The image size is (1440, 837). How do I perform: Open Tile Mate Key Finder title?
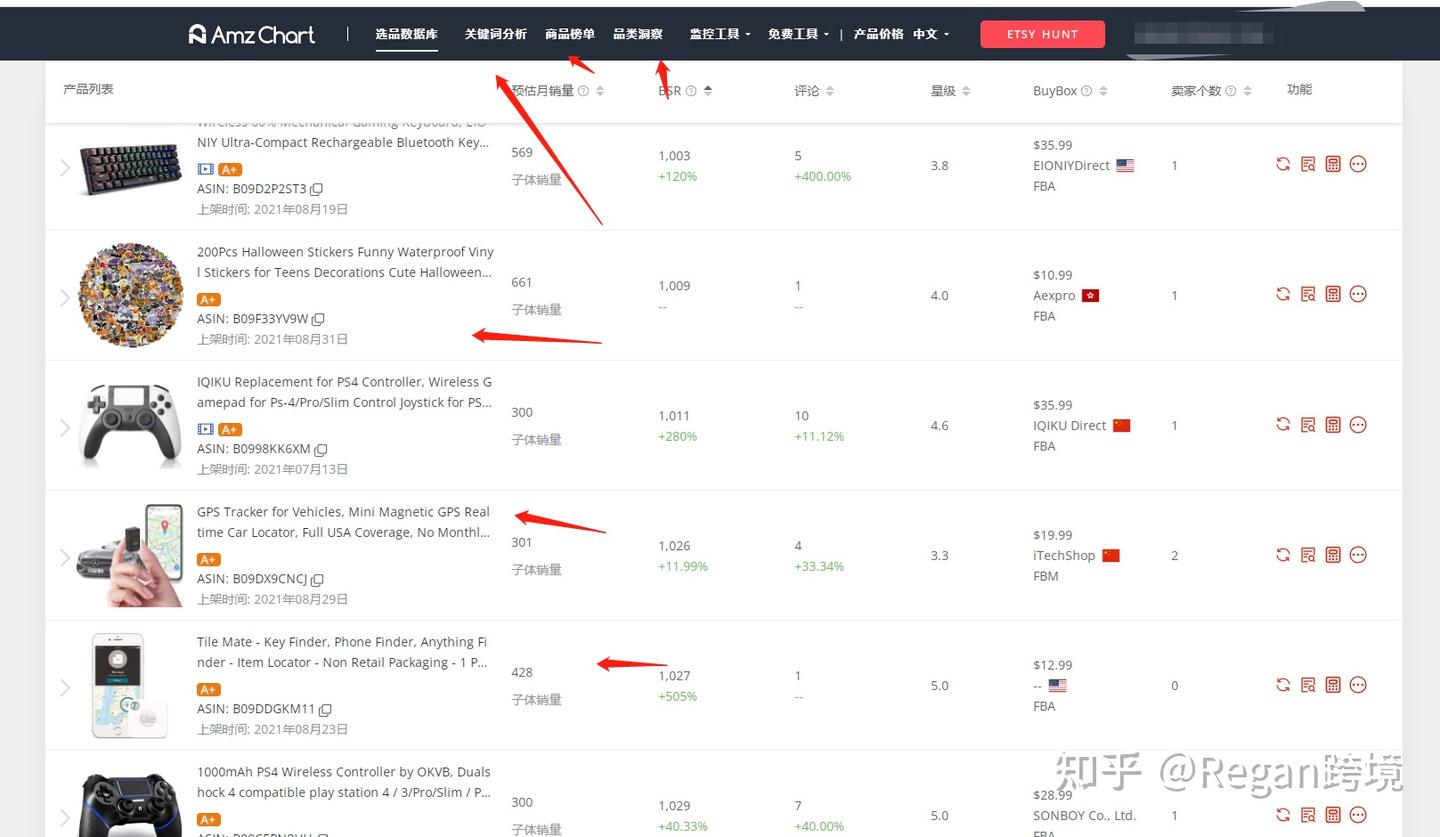[343, 652]
